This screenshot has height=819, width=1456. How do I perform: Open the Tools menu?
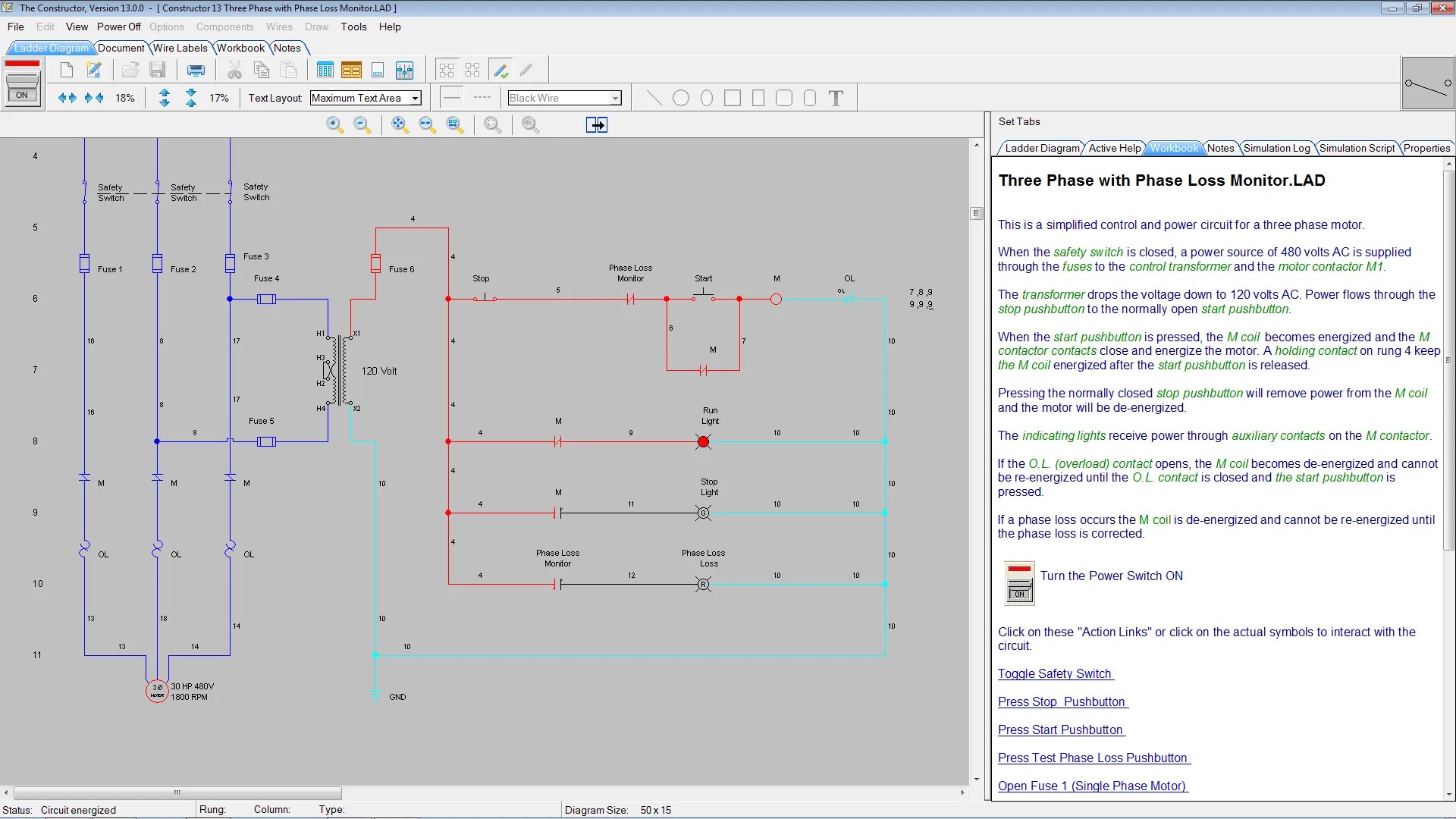point(353,27)
